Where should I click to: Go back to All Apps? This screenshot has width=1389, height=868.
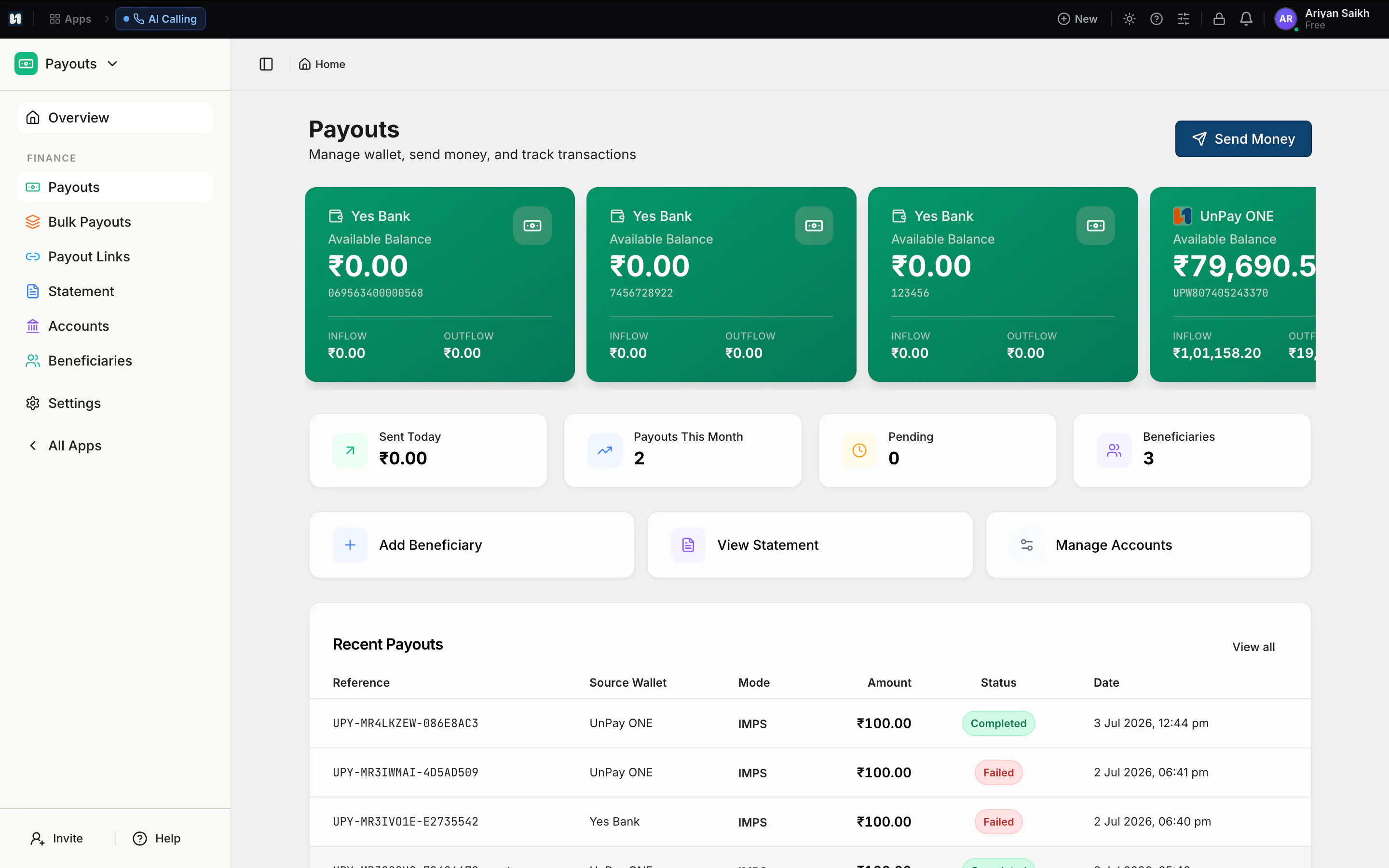[115, 446]
